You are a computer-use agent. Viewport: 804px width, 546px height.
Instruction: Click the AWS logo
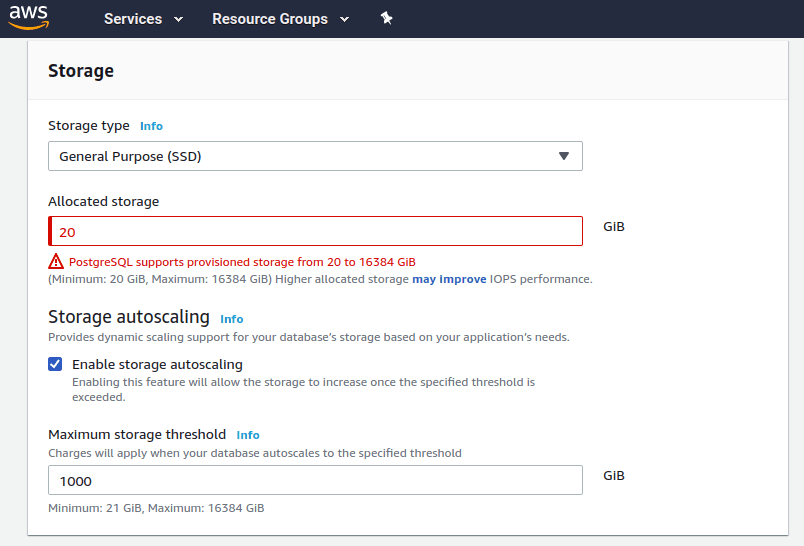pos(29,18)
